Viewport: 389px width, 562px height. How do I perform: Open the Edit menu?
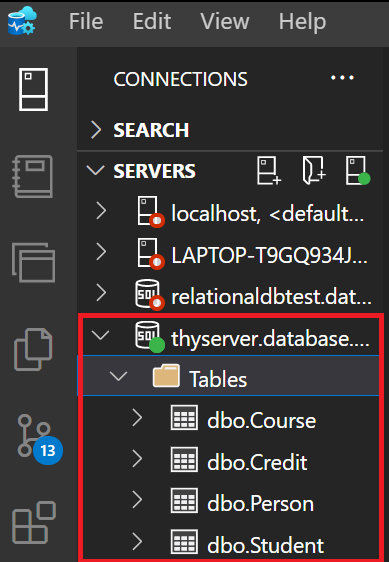[x=152, y=22]
